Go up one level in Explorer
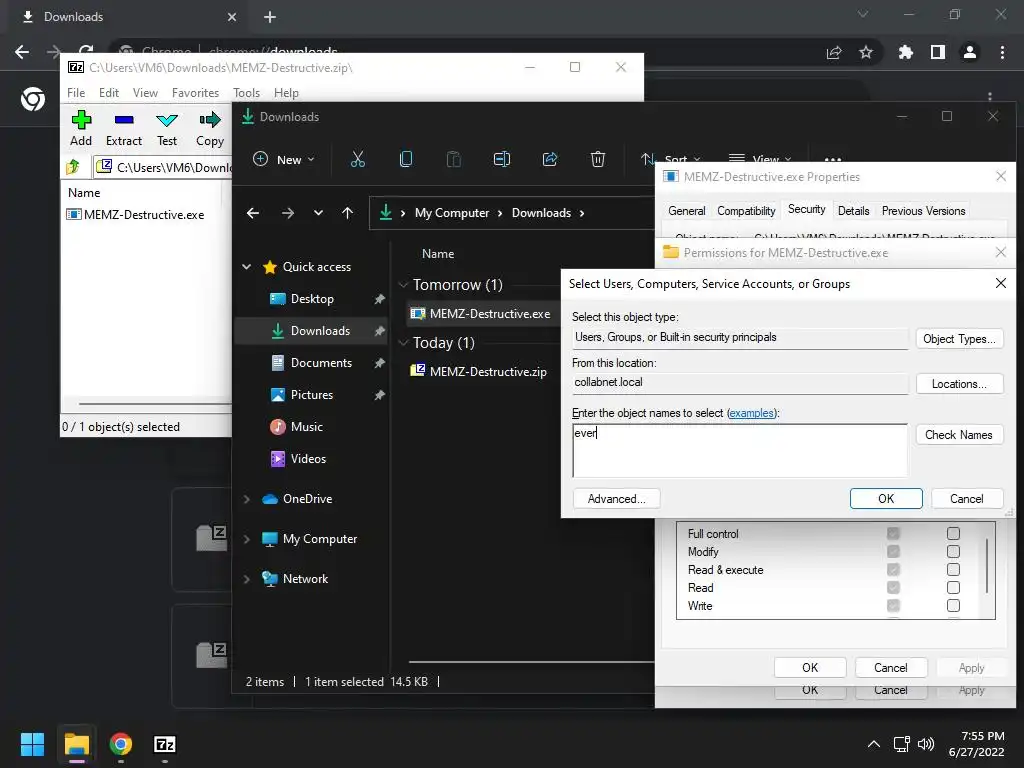Image resolution: width=1024 pixels, height=768 pixels. click(347, 213)
